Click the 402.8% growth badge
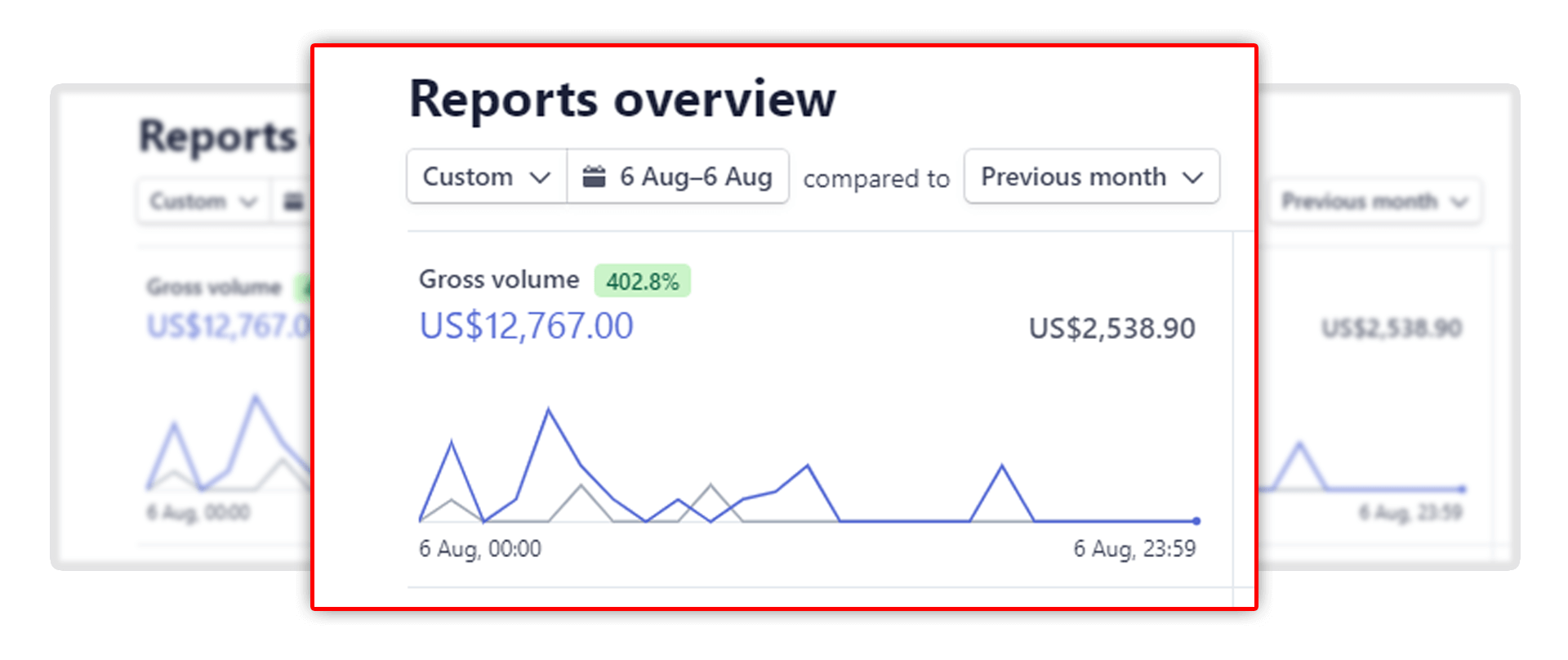Image resolution: width=1568 pixels, height=660 pixels. click(643, 281)
